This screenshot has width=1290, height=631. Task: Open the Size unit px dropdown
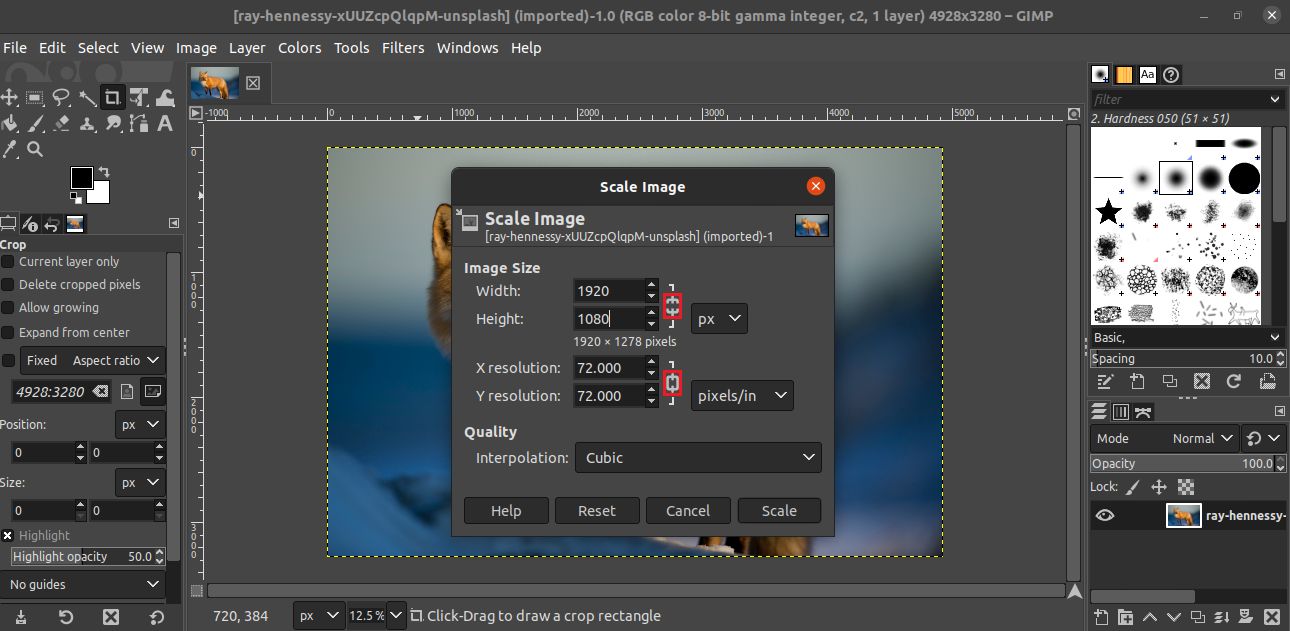click(140, 482)
